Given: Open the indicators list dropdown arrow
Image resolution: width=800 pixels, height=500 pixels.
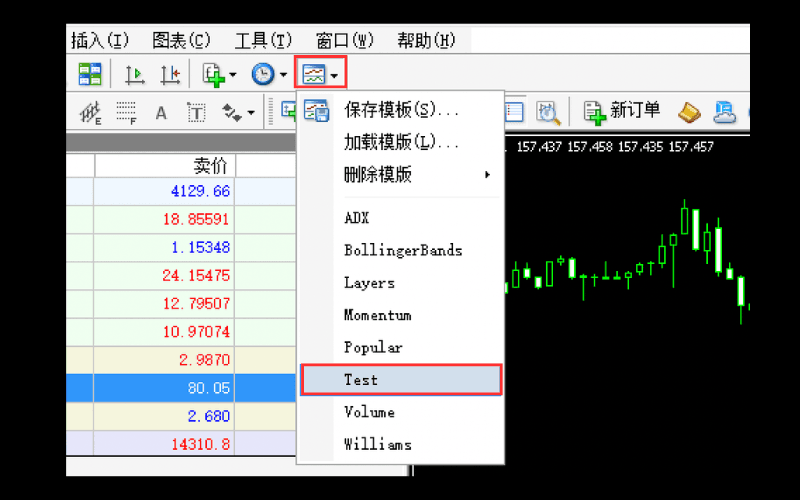Looking at the screenshot, I should click(x=233, y=75).
